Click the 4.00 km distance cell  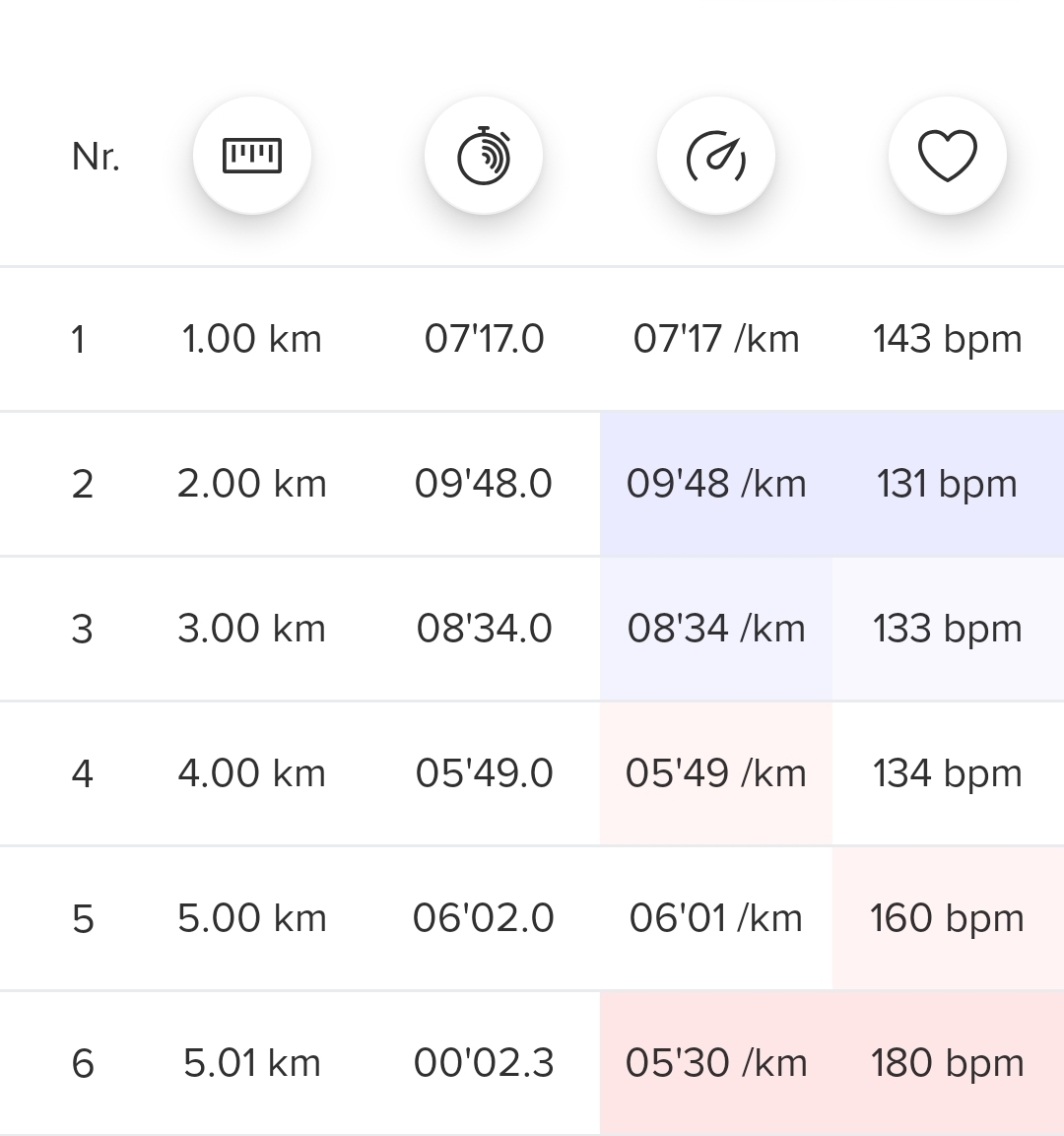[252, 773]
